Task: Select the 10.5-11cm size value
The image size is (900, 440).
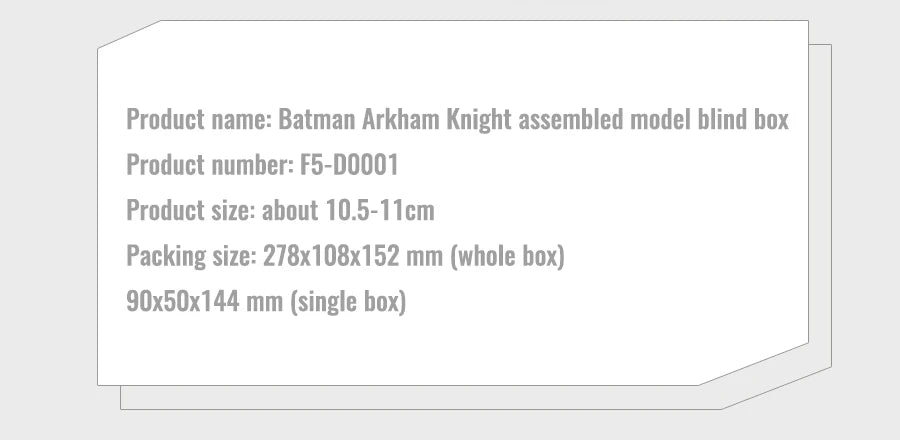Action: tap(380, 212)
